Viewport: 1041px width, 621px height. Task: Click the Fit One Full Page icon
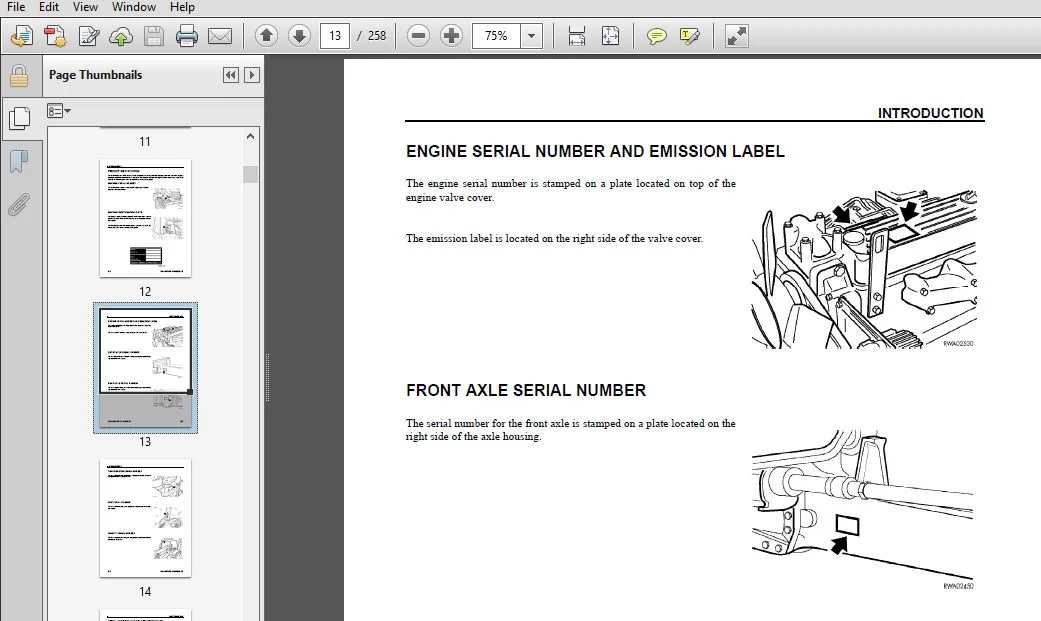[x=610, y=36]
